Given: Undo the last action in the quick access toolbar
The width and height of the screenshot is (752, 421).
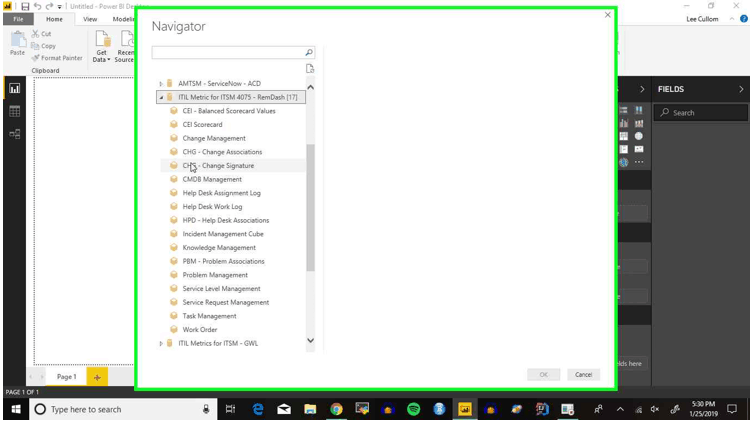Looking at the screenshot, I should [x=37, y=7].
